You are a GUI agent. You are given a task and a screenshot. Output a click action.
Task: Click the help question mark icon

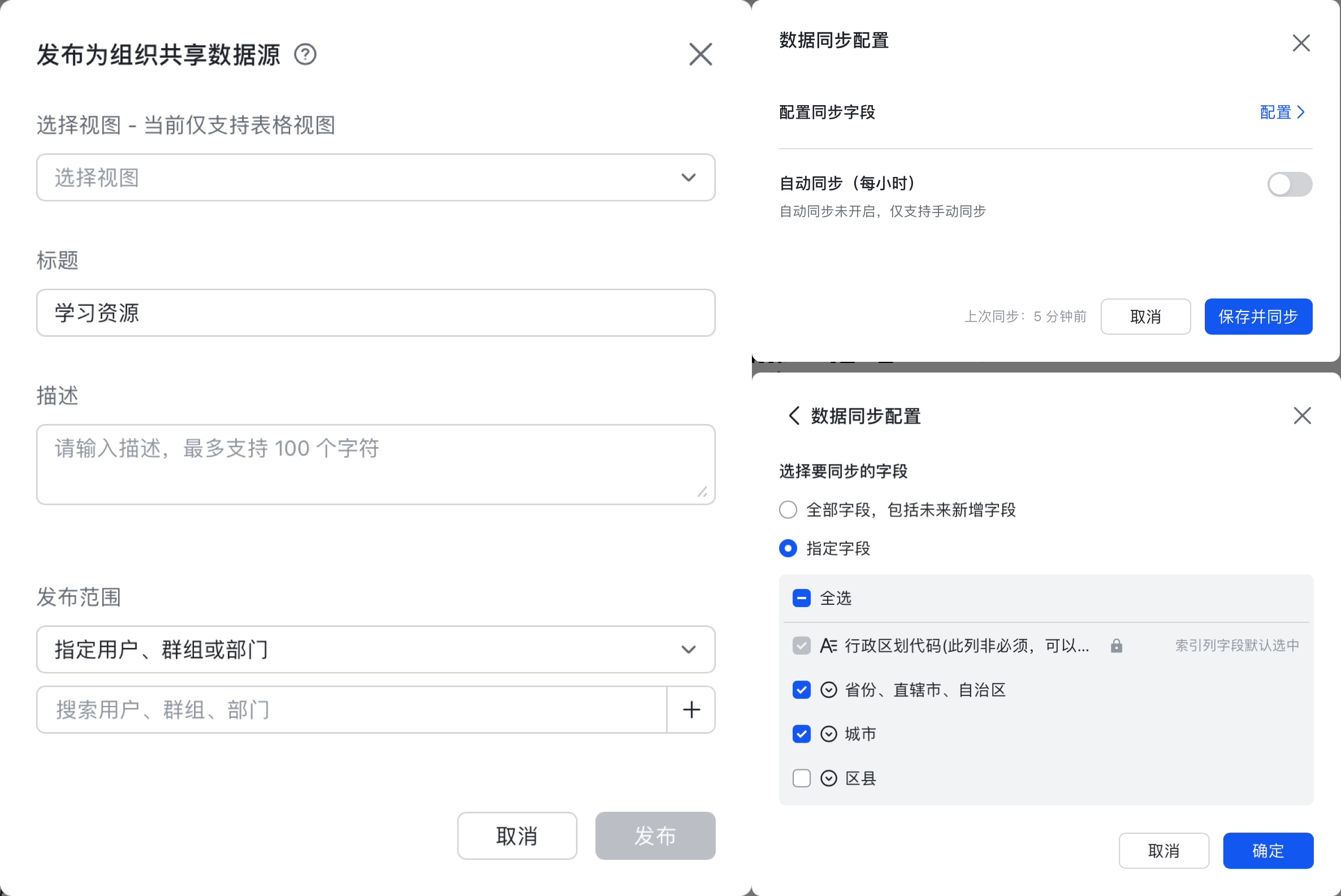305,55
